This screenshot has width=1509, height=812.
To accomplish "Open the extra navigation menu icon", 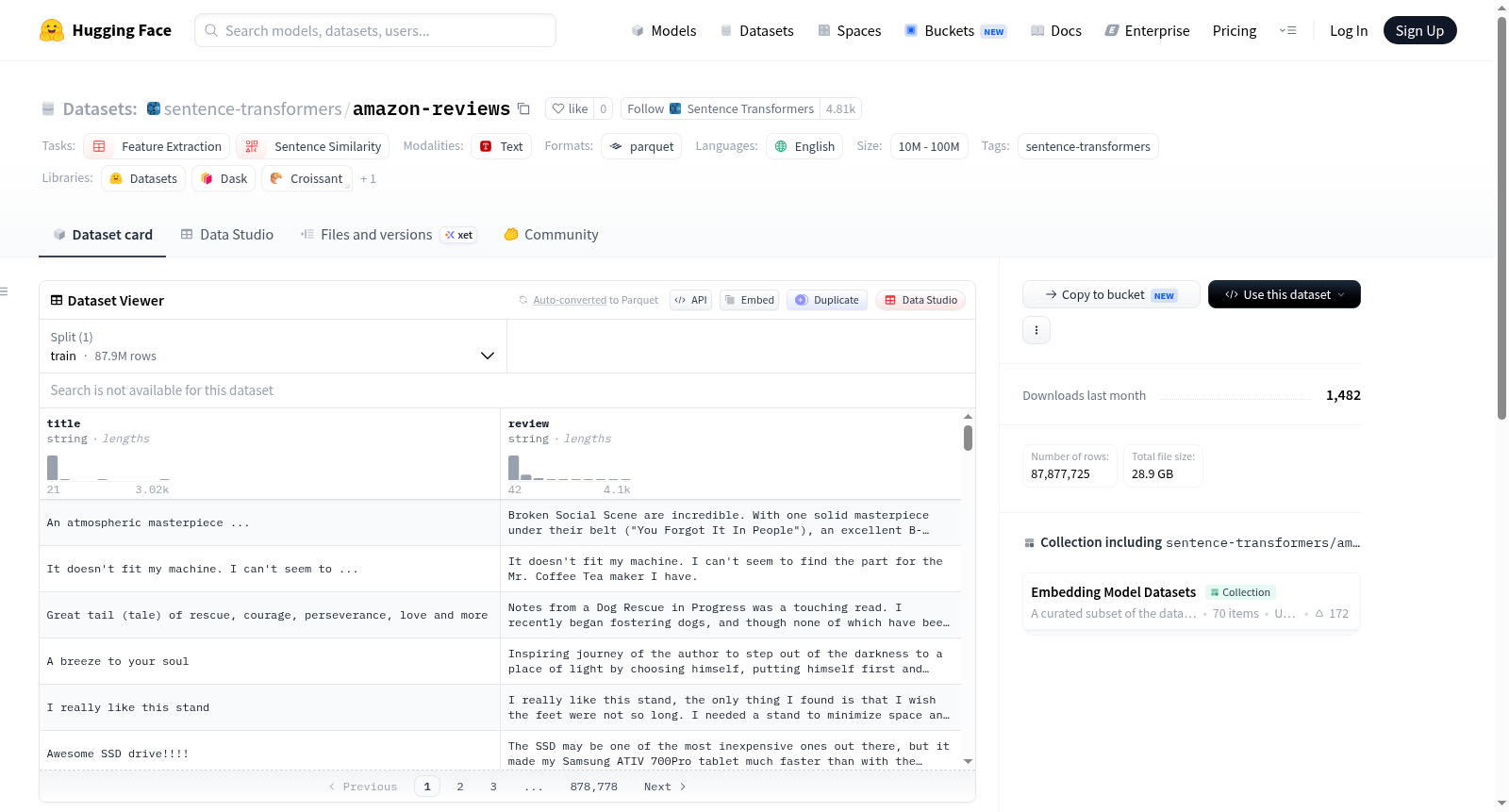I will (x=1287, y=30).
